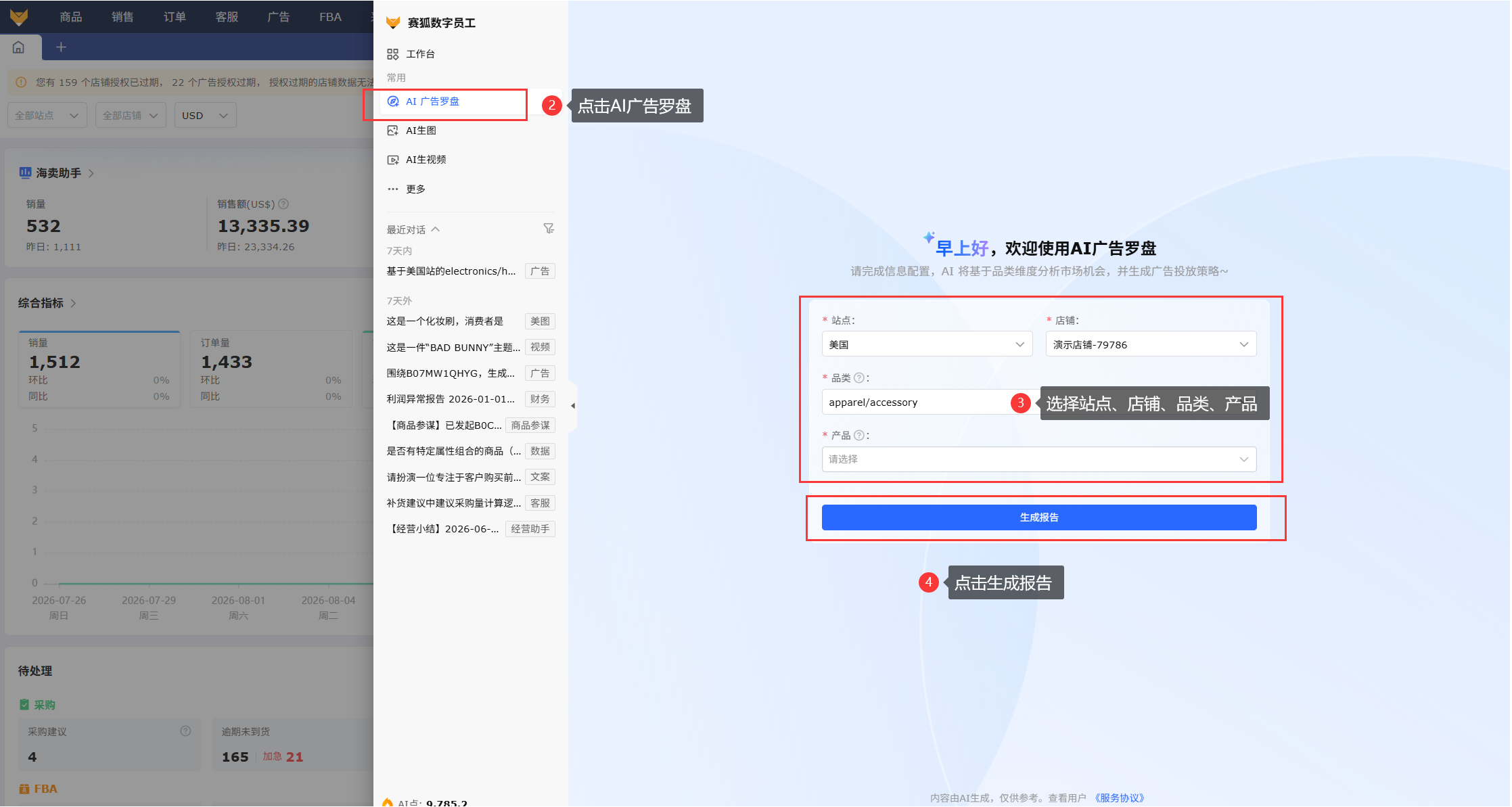This screenshot has height=807, width=1512.
Task: Click the 生成报告 button
Action: click(x=1039, y=517)
